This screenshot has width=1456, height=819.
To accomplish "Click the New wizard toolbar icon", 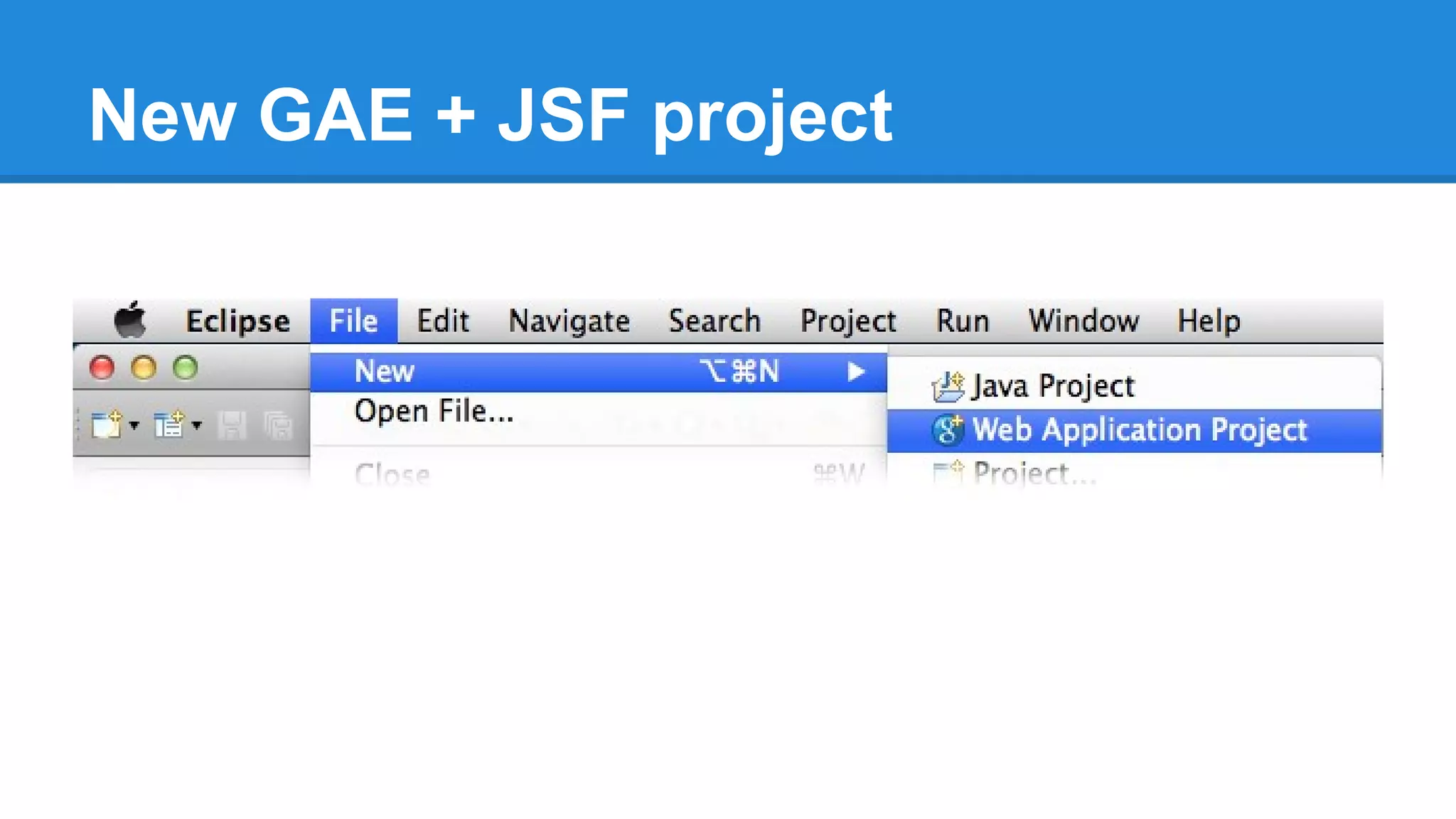I will tap(107, 425).
